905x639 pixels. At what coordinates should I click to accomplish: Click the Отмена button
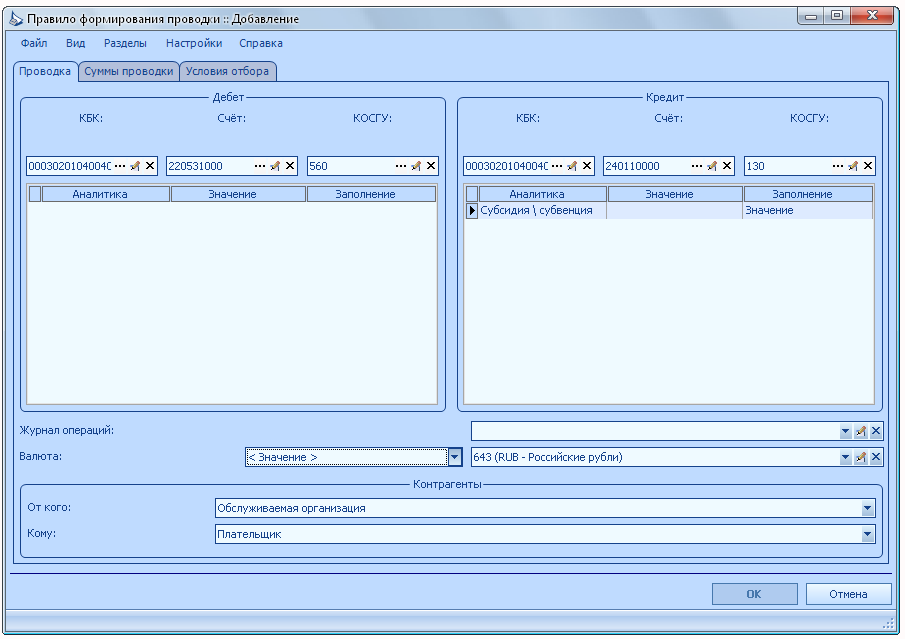[848, 594]
